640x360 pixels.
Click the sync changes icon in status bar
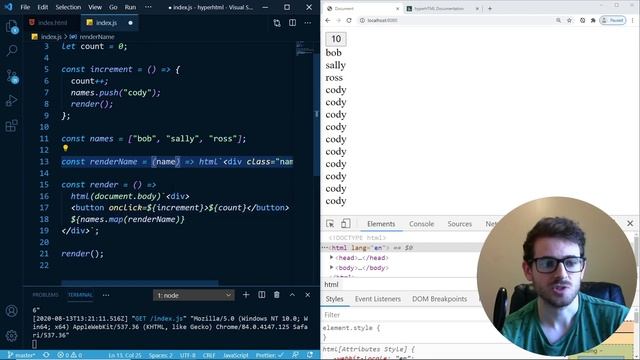pyautogui.click(x=46, y=355)
